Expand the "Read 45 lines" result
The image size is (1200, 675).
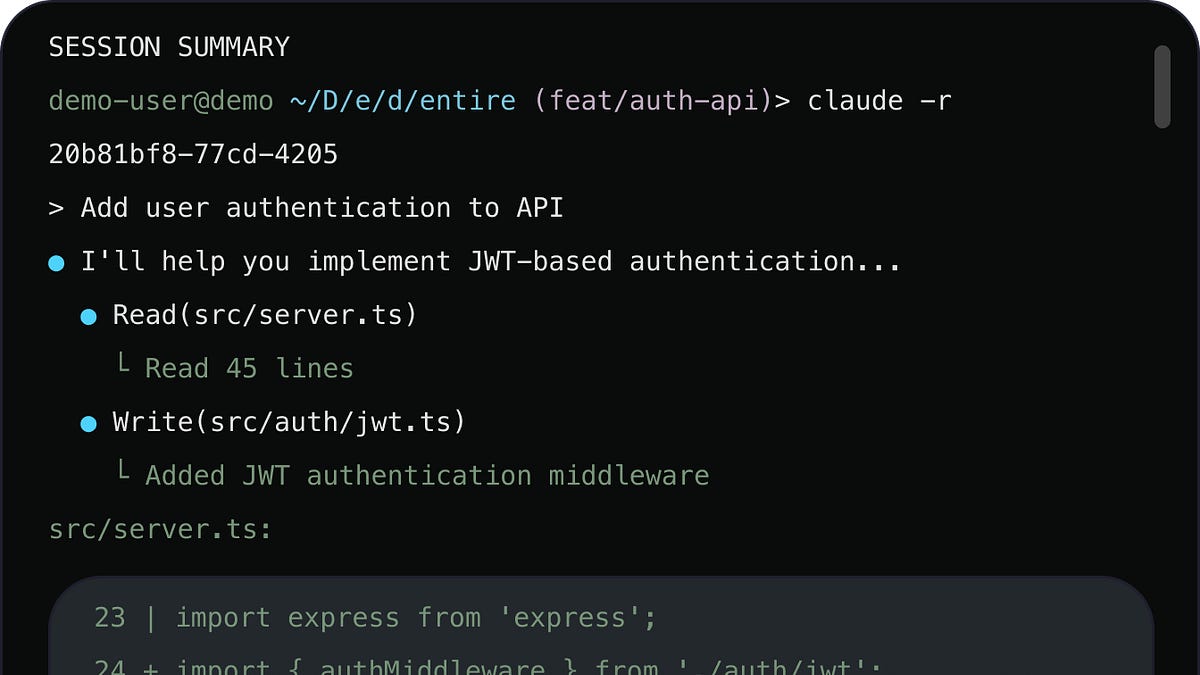(x=249, y=368)
